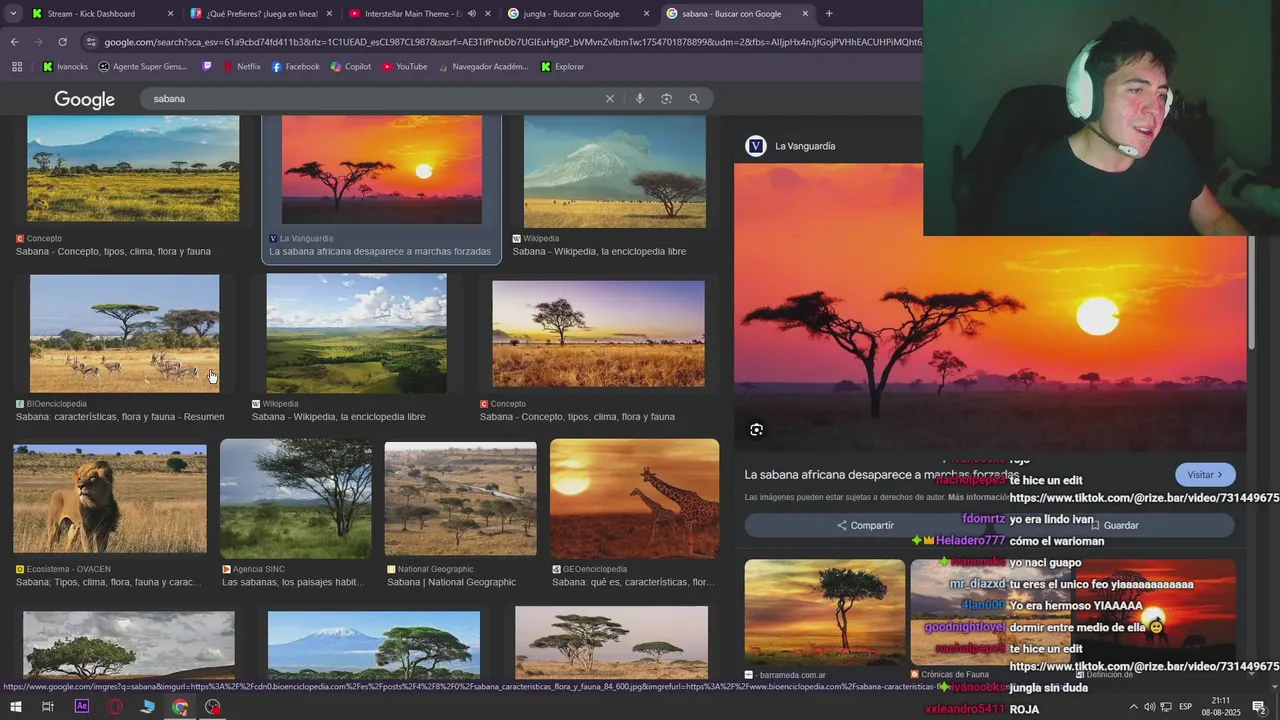Open related image from barrameda.com.ar
This screenshot has width=1280, height=720.
825,612
